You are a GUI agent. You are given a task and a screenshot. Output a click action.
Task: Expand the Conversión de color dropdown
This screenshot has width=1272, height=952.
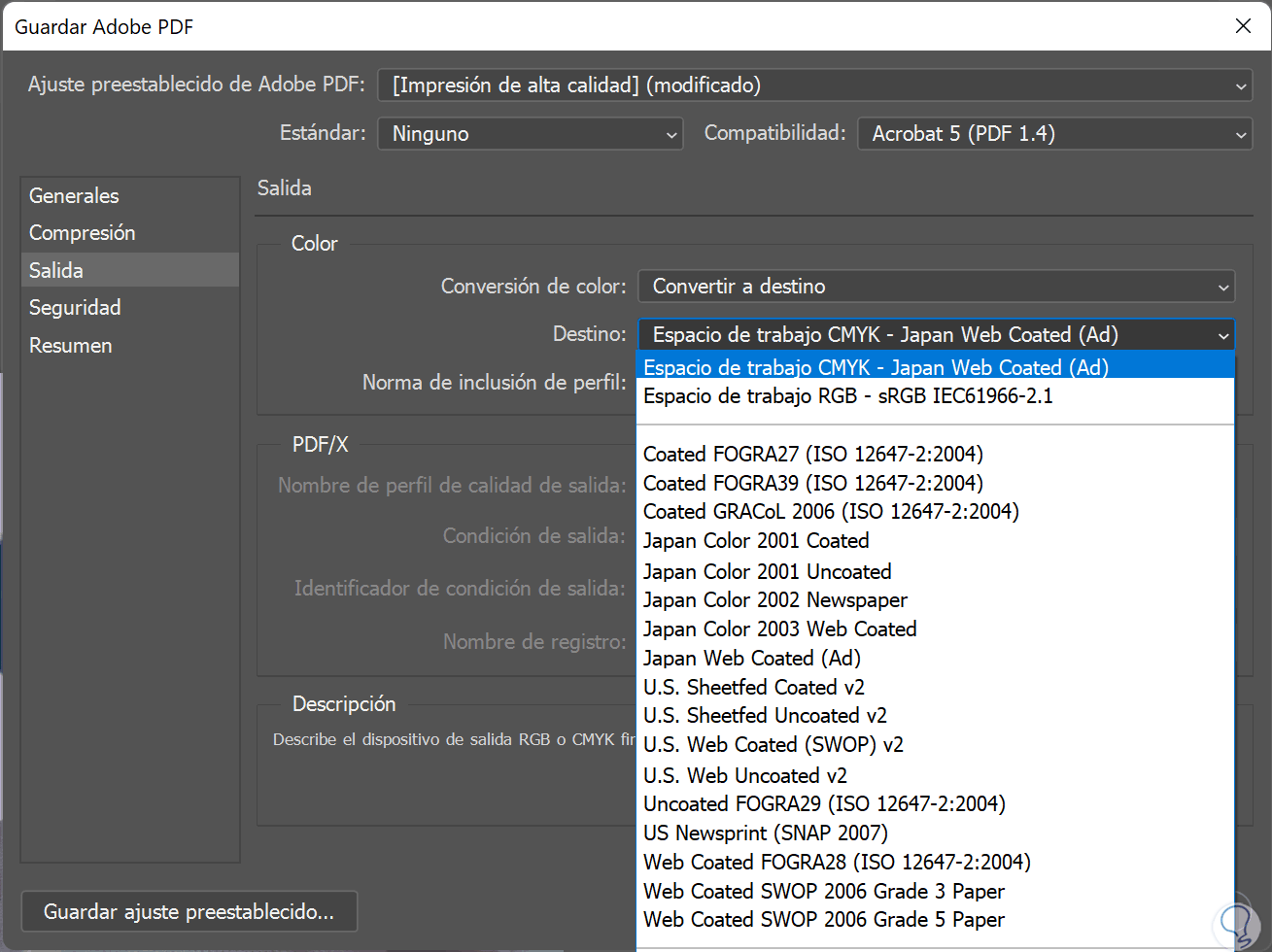(936, 287)
